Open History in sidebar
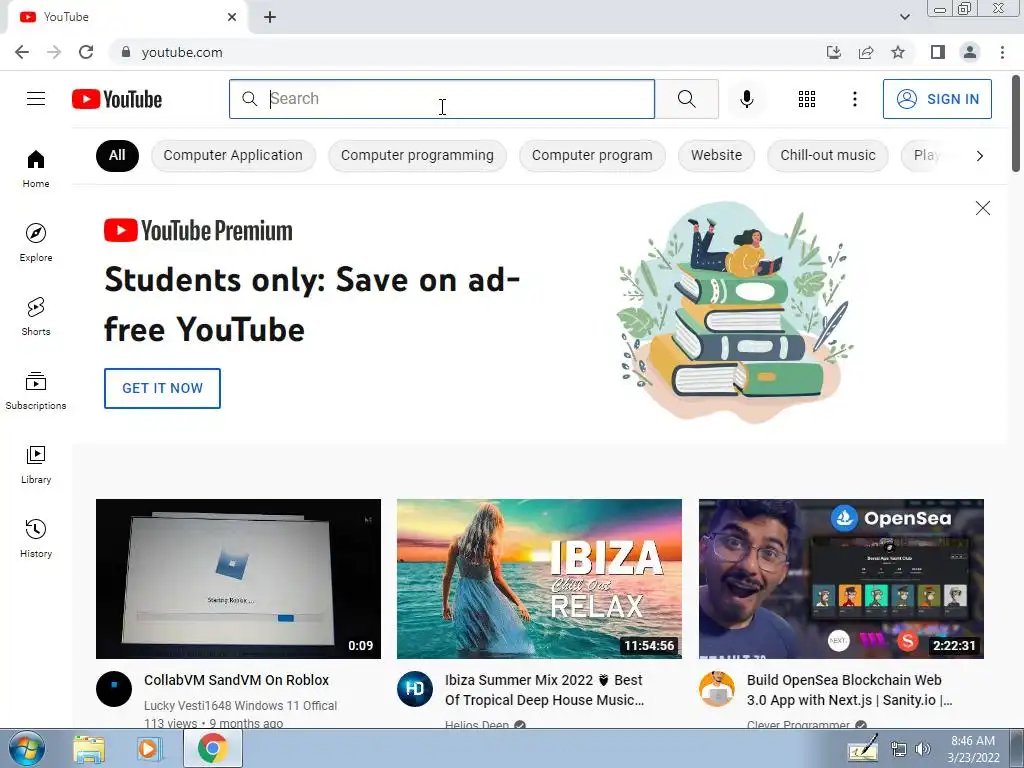 point(36,539)
